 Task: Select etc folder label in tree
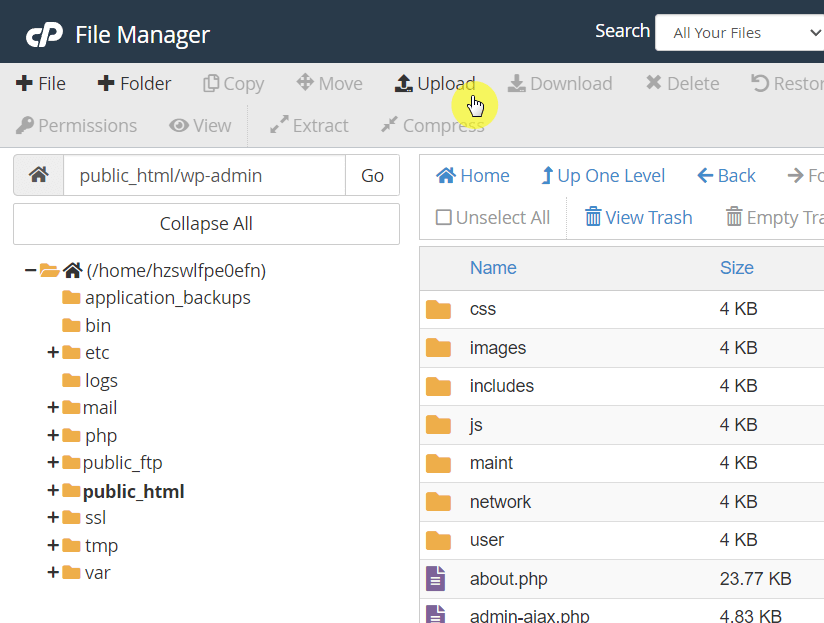click(x=97, y=352)
